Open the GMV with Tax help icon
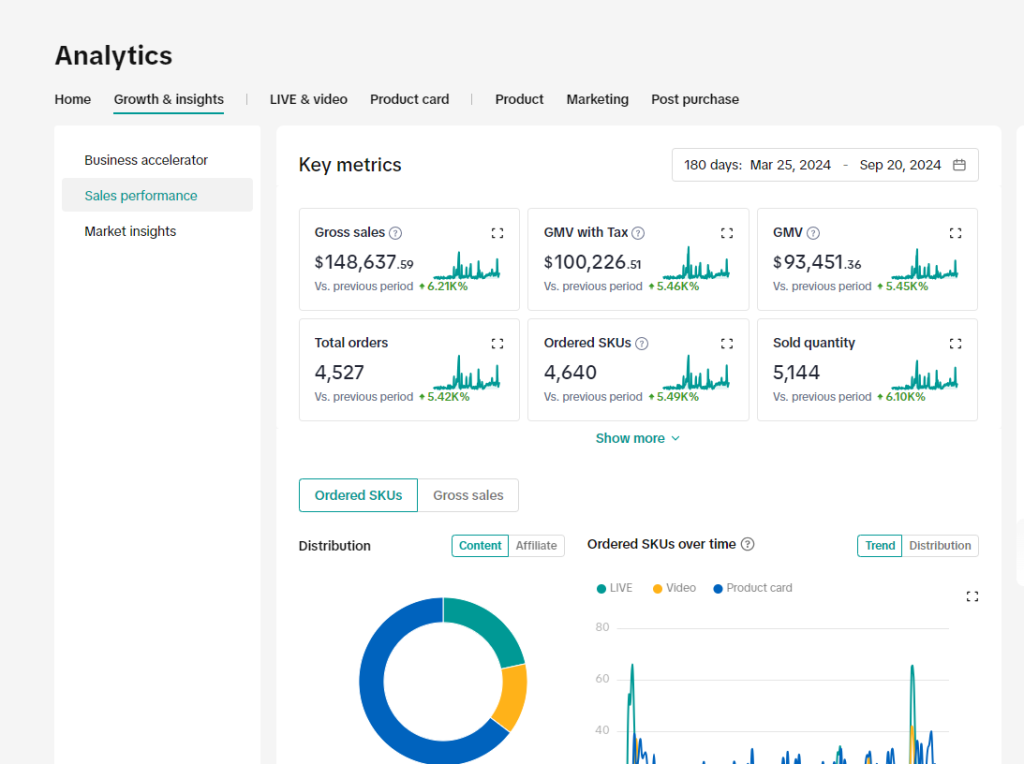 (639, 233)
